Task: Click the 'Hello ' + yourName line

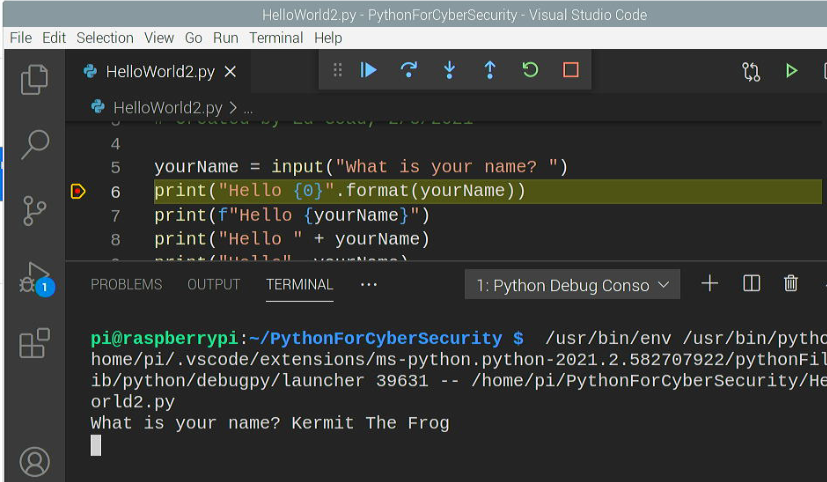Action: (292, 239)
